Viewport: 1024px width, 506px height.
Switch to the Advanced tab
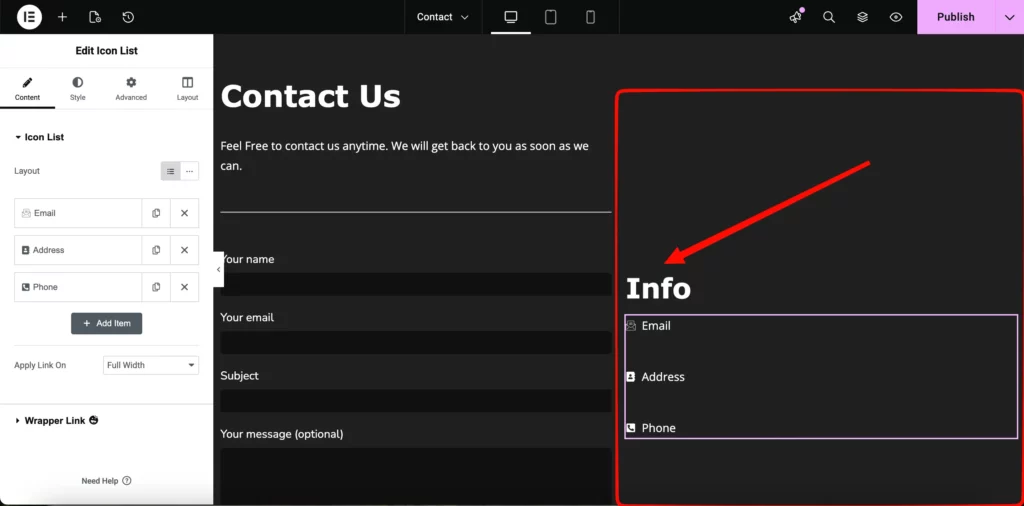tap(131, 89)
